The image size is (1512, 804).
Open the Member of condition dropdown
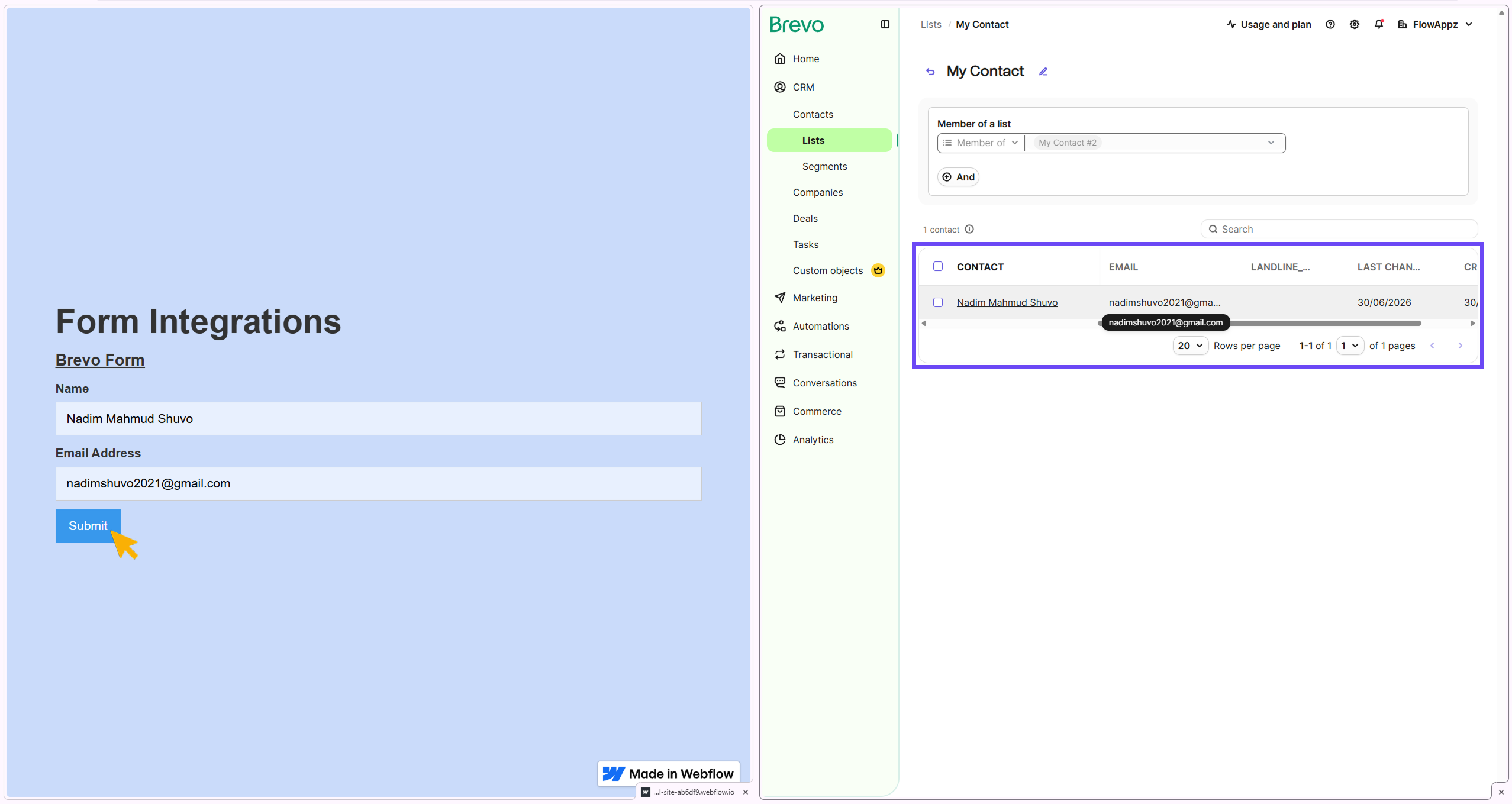(981, 143)
